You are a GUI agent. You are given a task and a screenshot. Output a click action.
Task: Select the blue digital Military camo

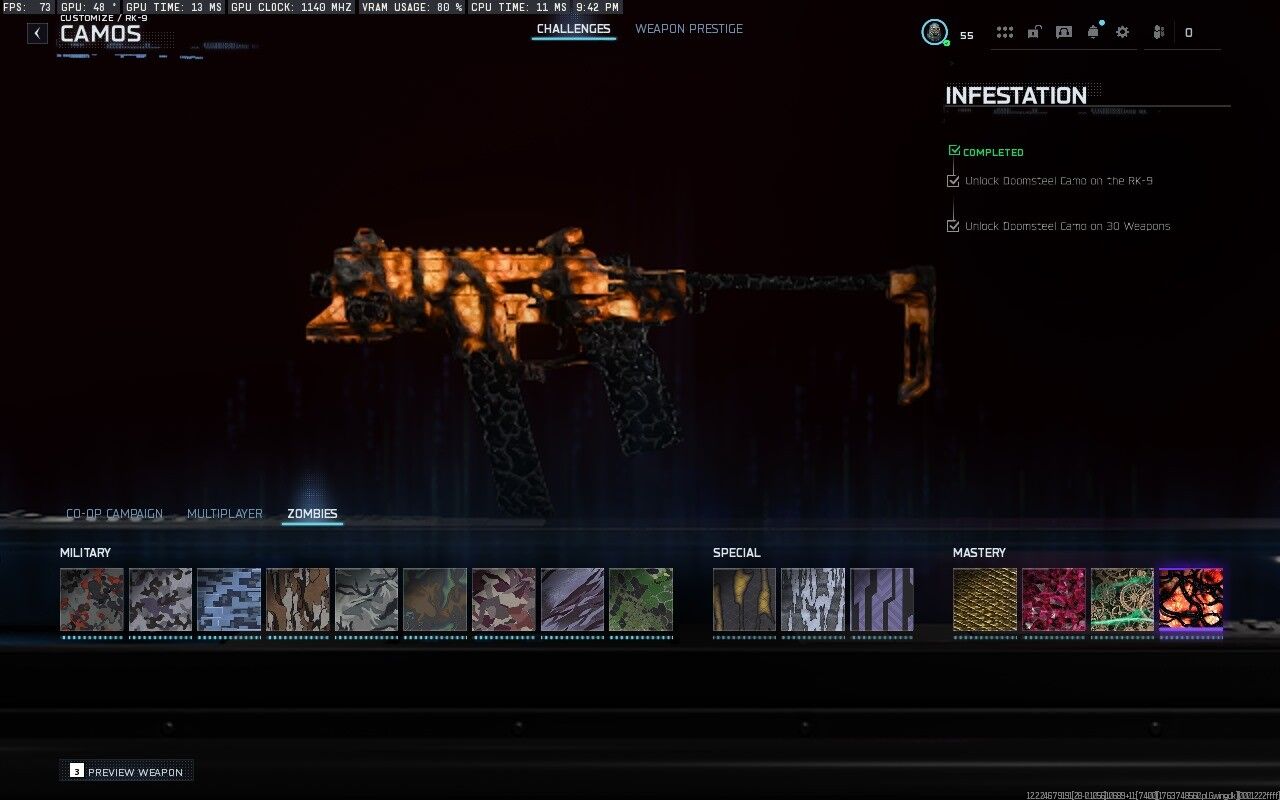click(229, 600)
